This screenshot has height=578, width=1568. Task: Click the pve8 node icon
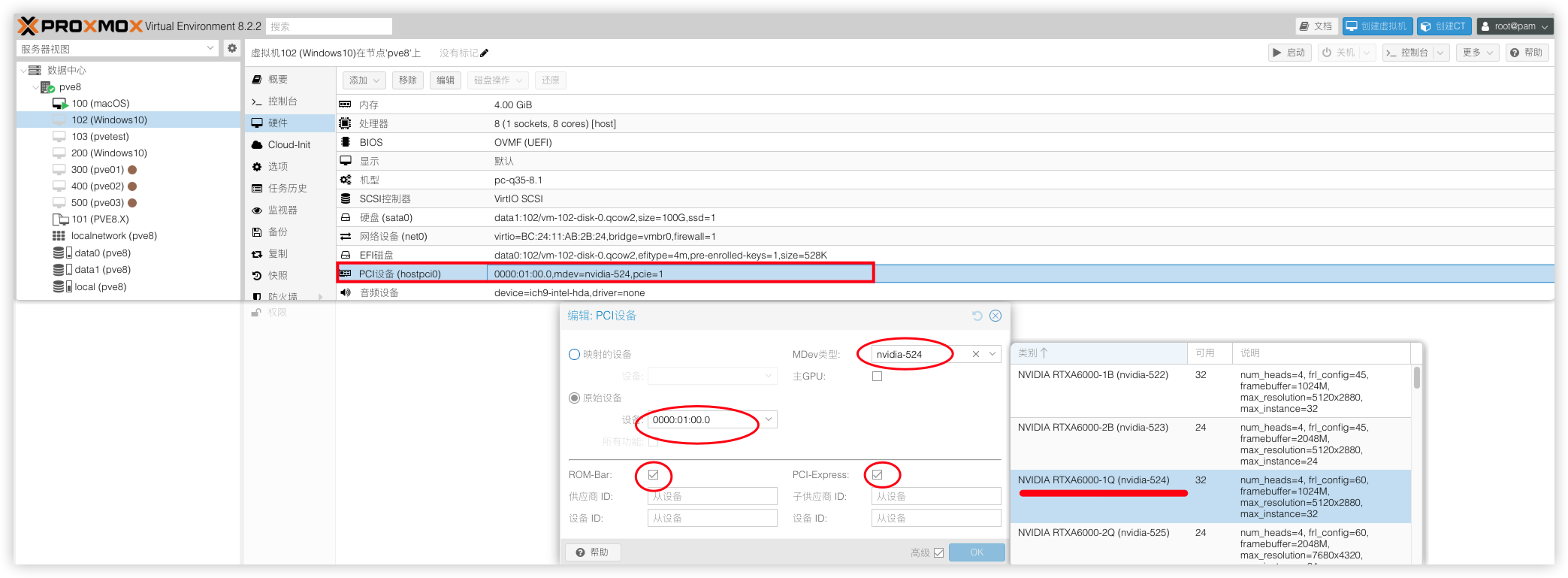point(47,87)
